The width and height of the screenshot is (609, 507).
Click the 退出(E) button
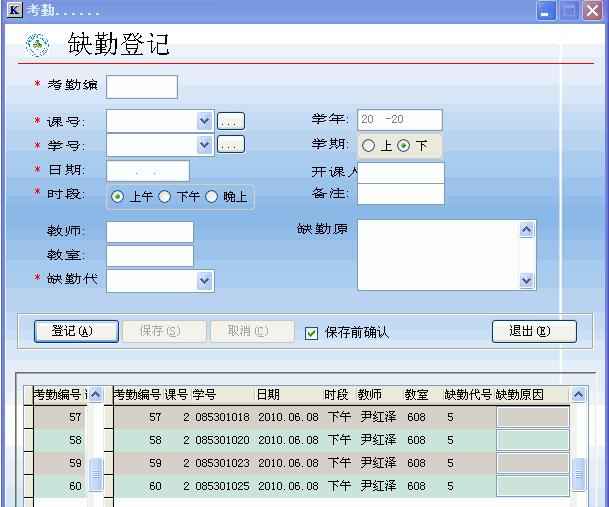[x=534, y=331]
